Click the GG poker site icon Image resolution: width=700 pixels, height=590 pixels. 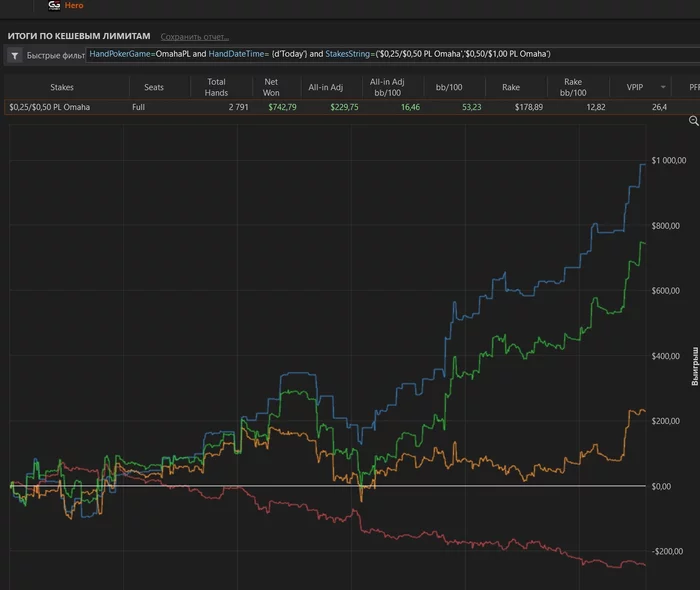click(54, 5)
